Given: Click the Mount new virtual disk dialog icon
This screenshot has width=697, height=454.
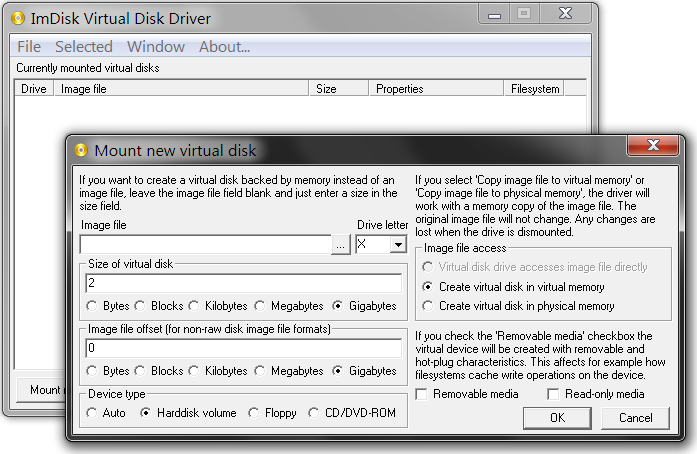Looking at the screenshot, I should pyautogui.click(x=81, y=150).
